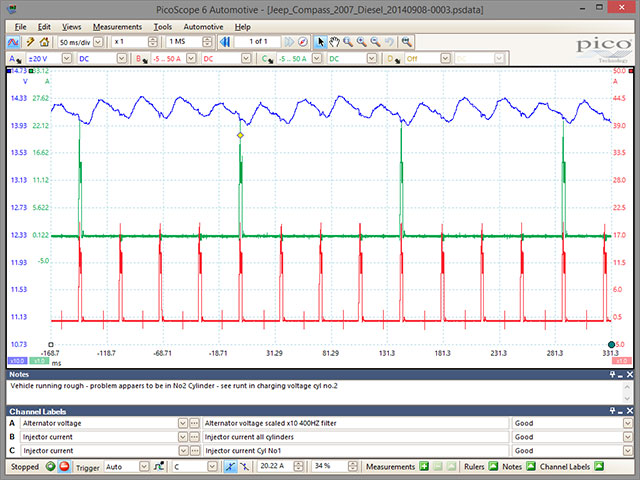Open the Edit menu

(44, 27)
